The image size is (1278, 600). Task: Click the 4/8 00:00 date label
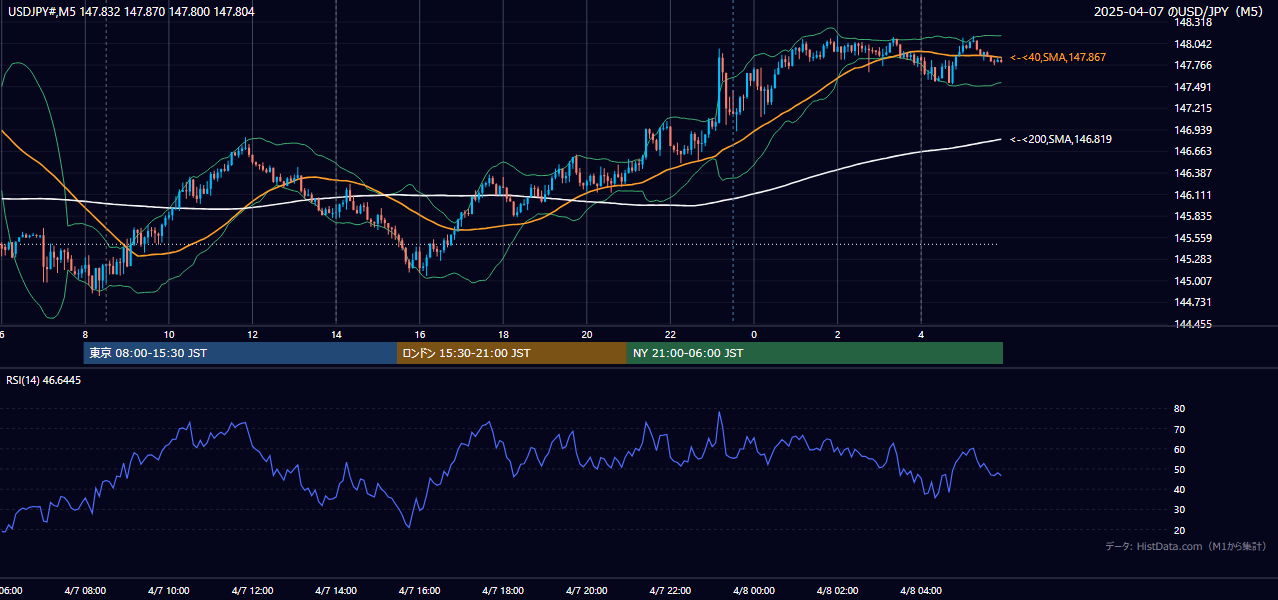pyautogui.click(x=754, y=591)
